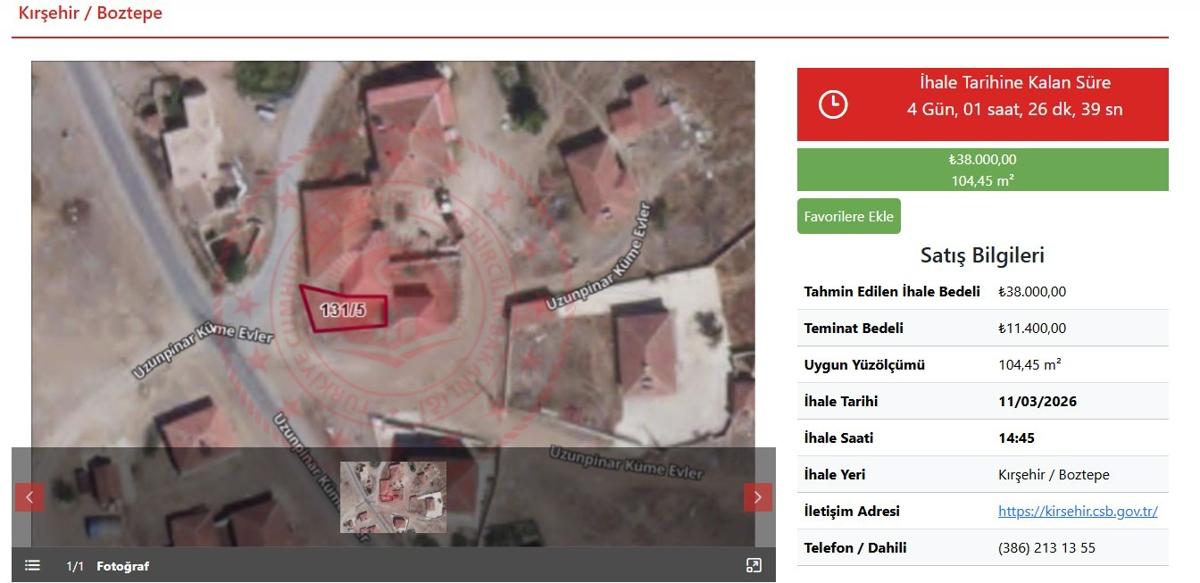The image size is (1200, 583).
Task: Click the Favorilere Ekle button
Action: pyautogui.click(x=848, y=216)
